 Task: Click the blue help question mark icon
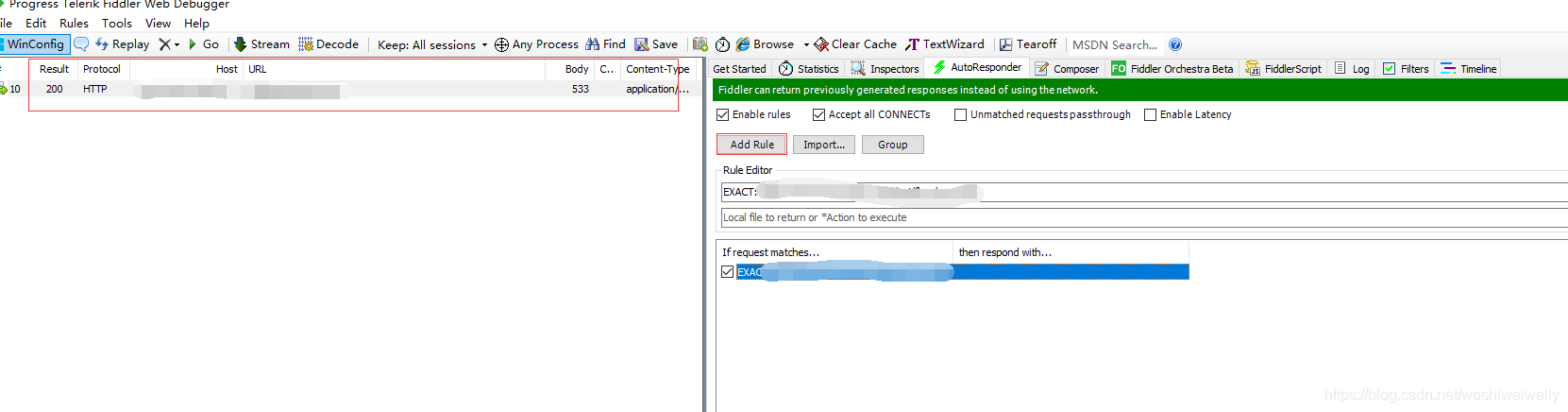click(x=1175, y=44)
